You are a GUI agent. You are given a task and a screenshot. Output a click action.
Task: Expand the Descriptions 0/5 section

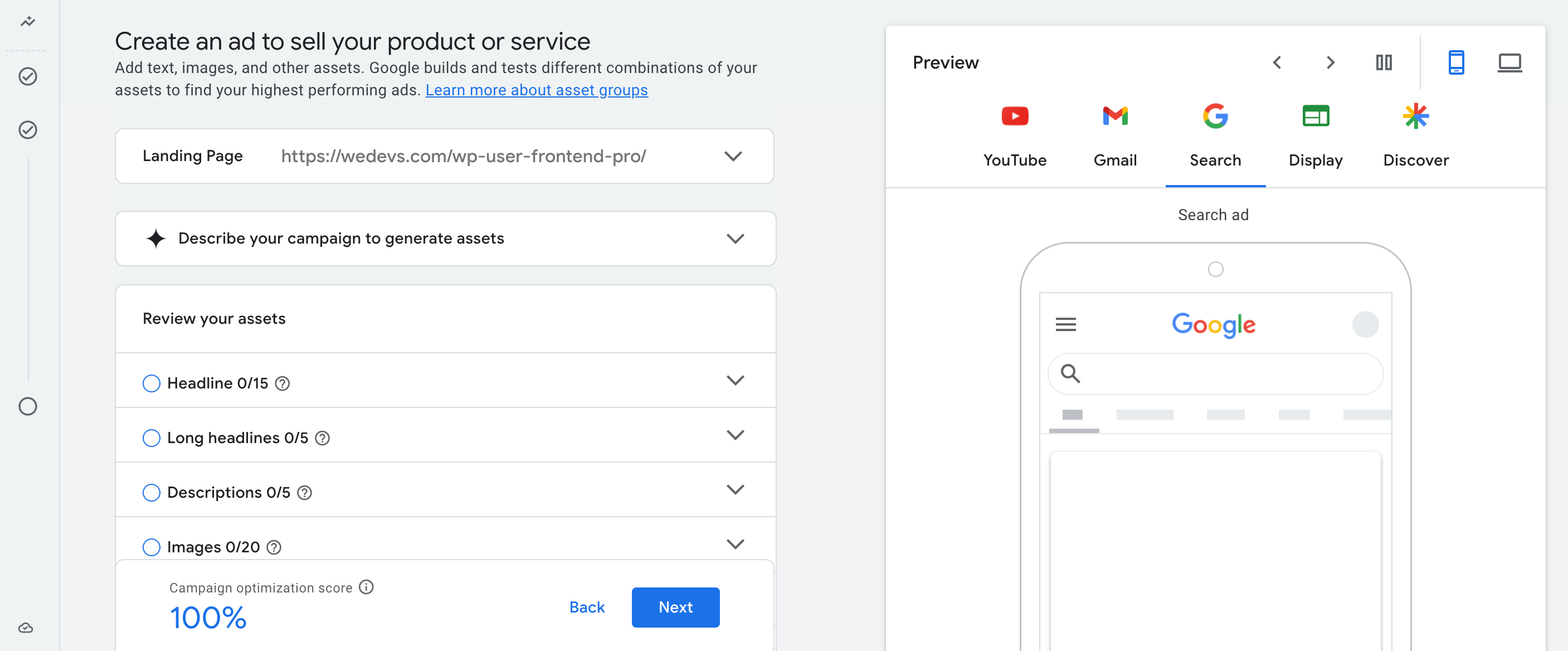click(x=736, y=490)
